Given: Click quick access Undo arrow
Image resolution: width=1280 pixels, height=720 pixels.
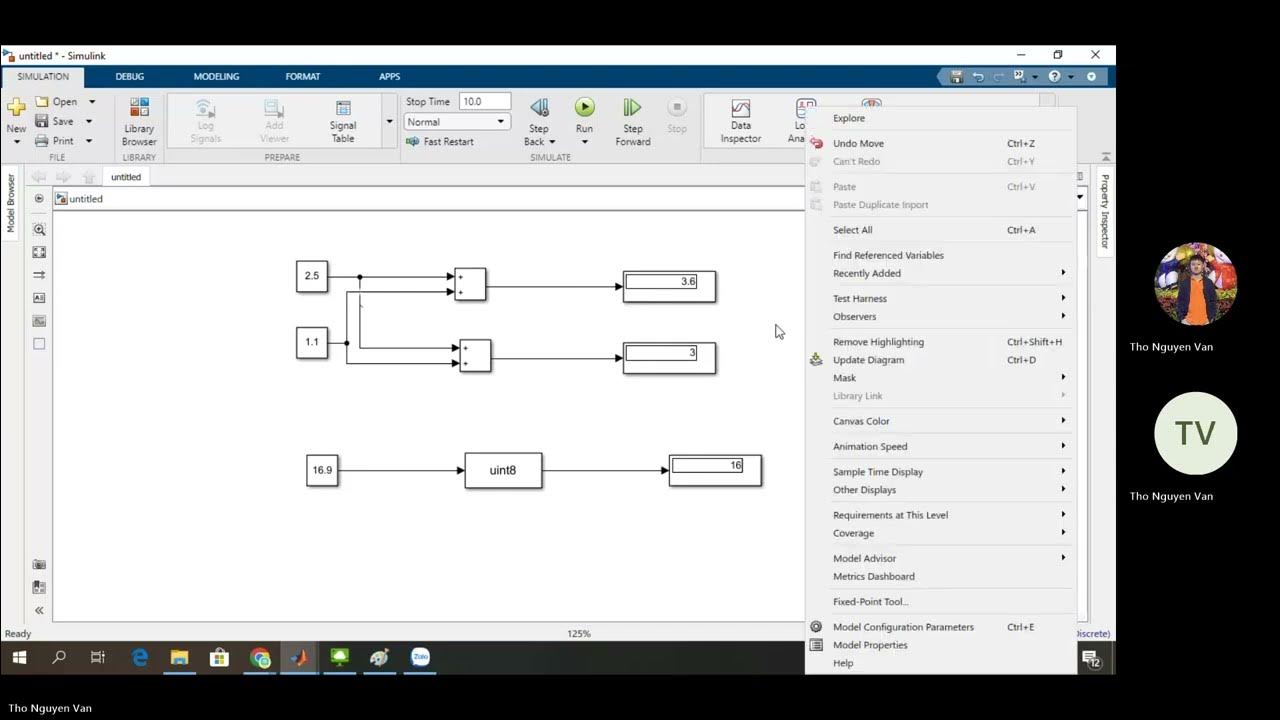Looking at the screenshot, I should [978, 76].
